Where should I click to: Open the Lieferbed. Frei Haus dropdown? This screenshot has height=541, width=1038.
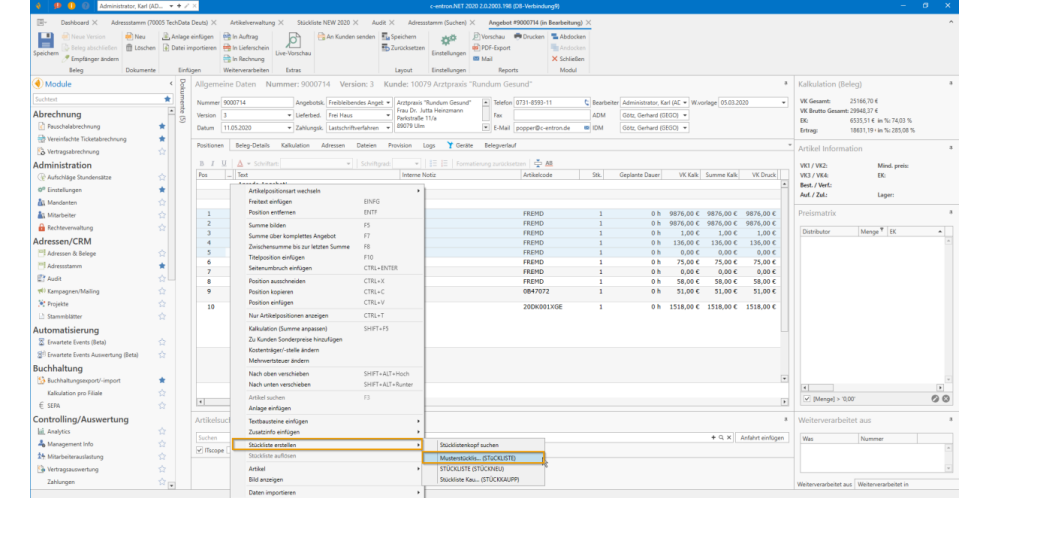coord(388,115)
